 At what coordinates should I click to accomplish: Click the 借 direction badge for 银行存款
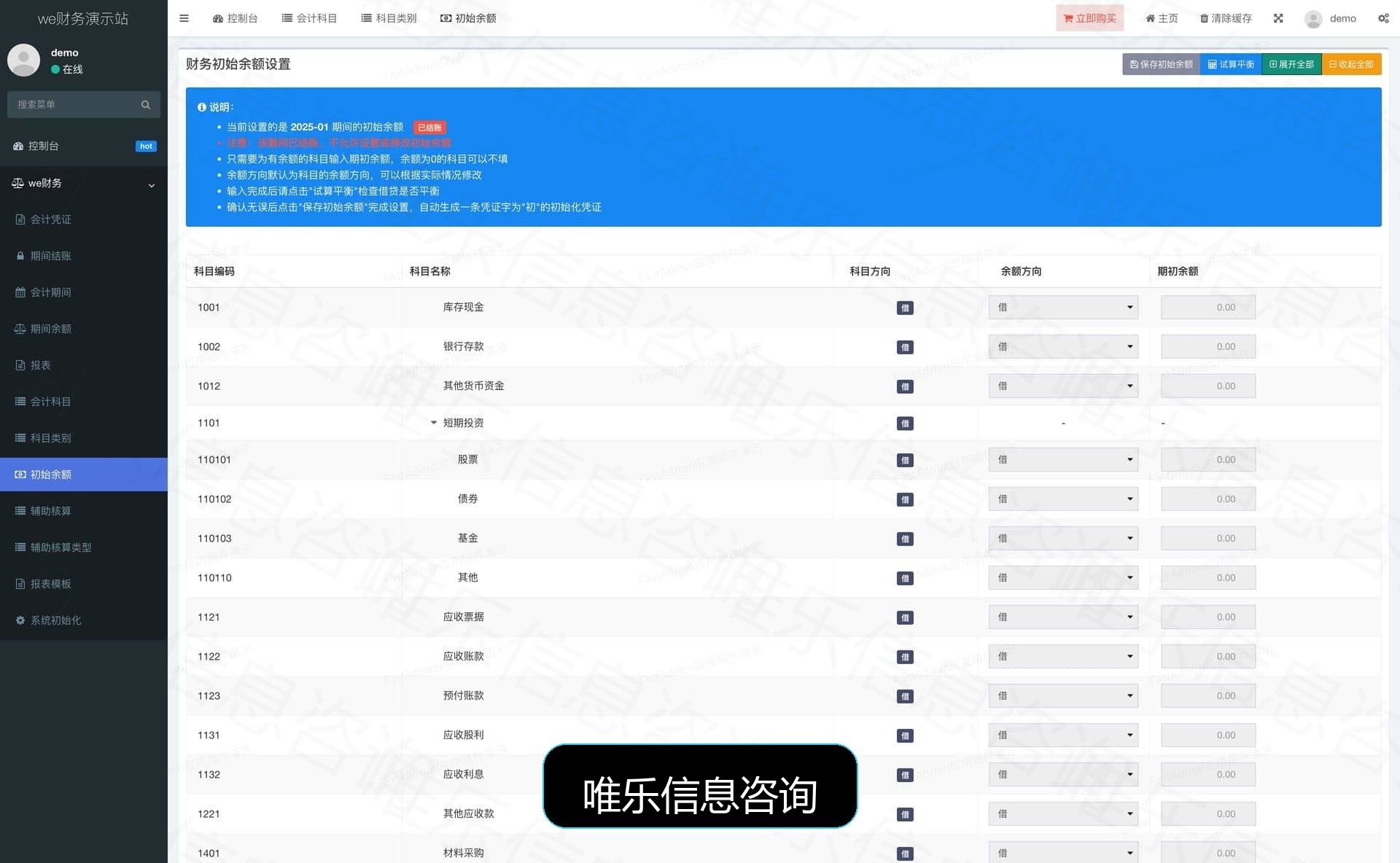(x=905, y=347)
